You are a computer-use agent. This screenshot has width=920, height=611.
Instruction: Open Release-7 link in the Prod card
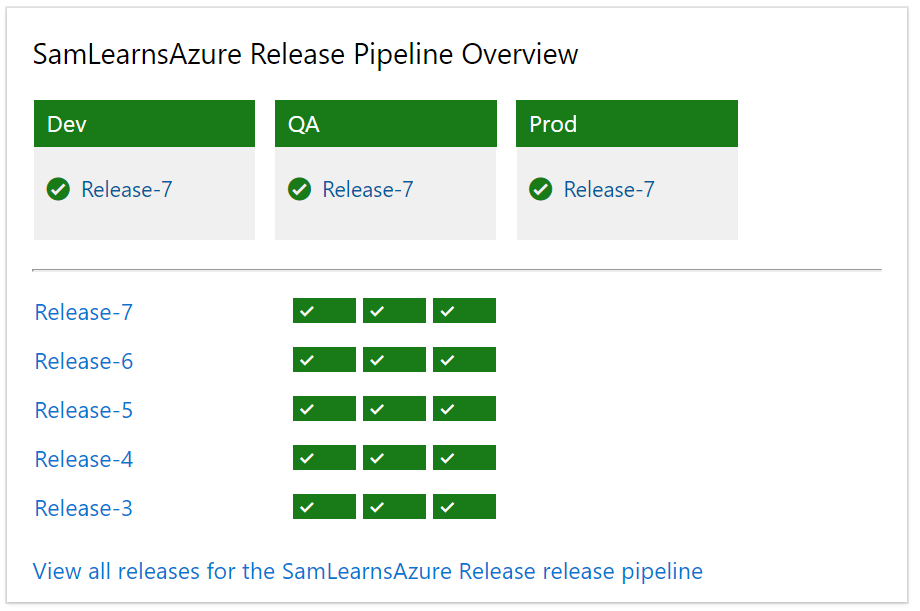point(609,189)
